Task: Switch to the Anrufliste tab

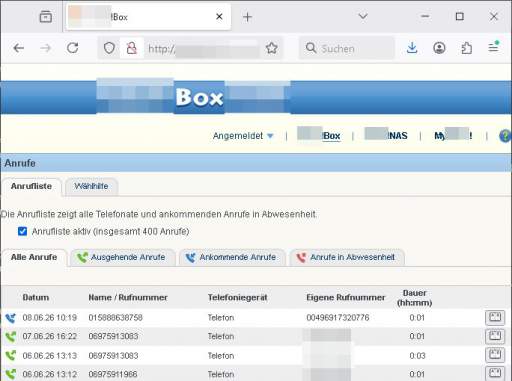Action: [x=31, y=186]
